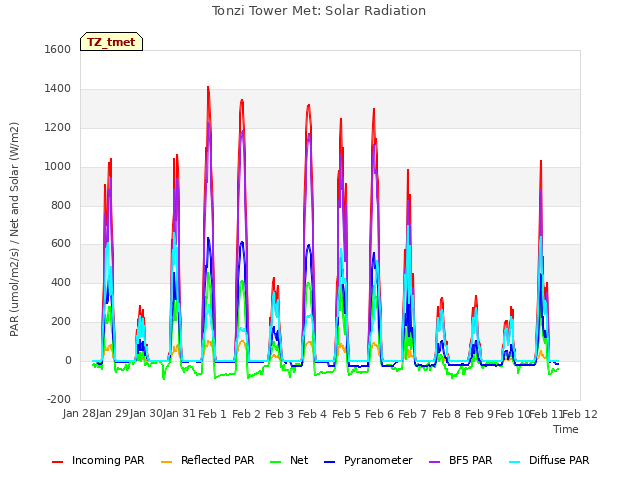
Task: Click the Feb 2 x-axis date label
Action: (x=246, y=414)
